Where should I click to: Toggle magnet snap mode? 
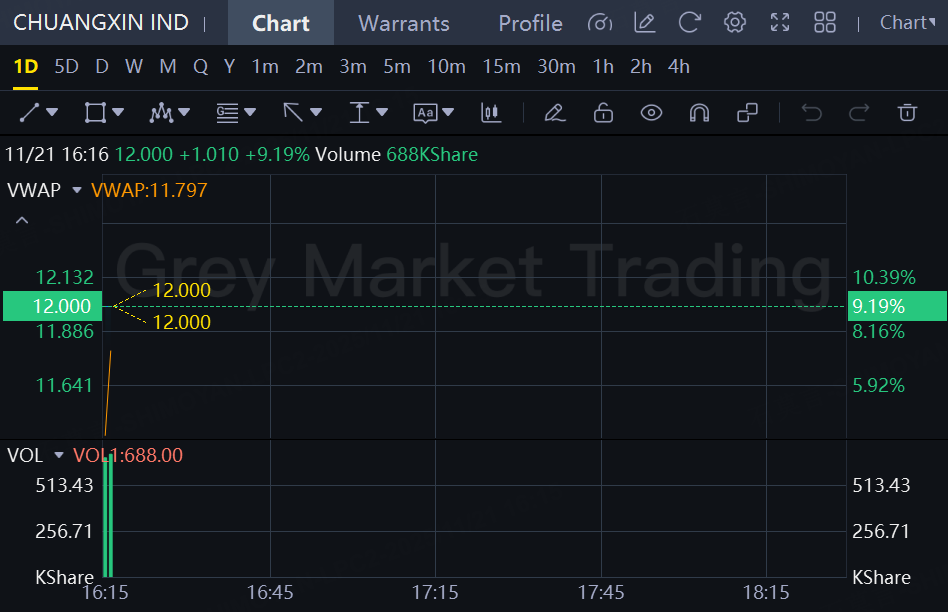[x=699, y=113]
